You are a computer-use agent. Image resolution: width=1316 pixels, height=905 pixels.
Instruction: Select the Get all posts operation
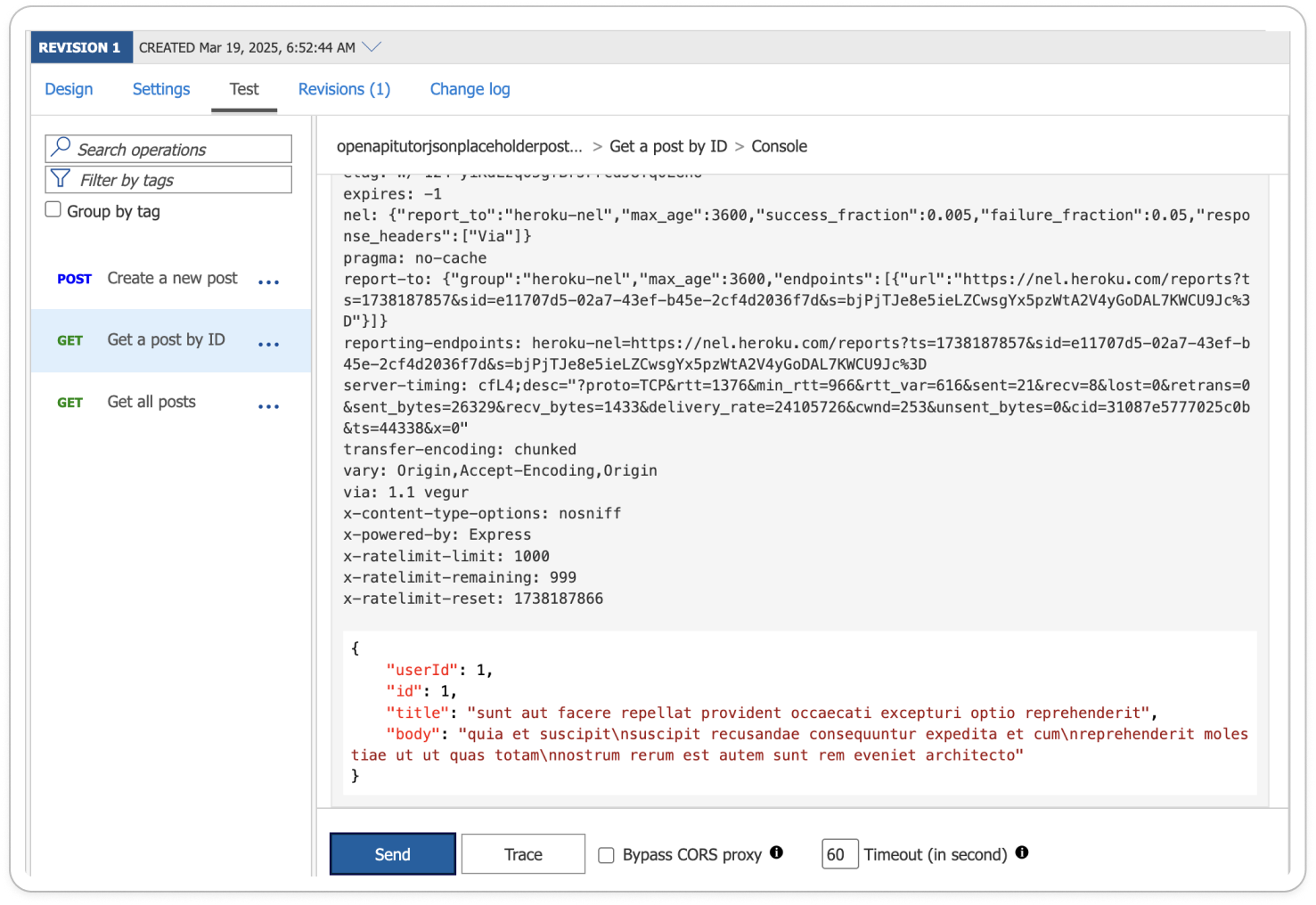pyautogui.click(x=151, y=402)
